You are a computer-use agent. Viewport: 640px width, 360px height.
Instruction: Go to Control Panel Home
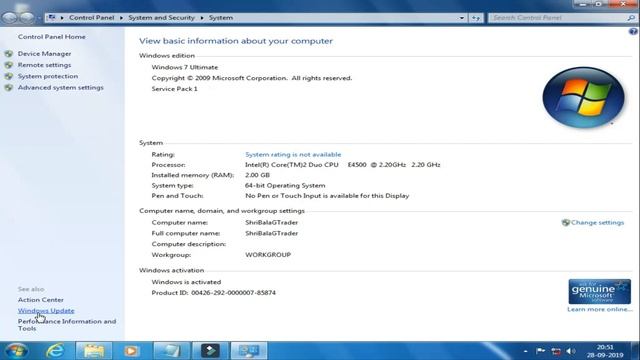point(51,37)
